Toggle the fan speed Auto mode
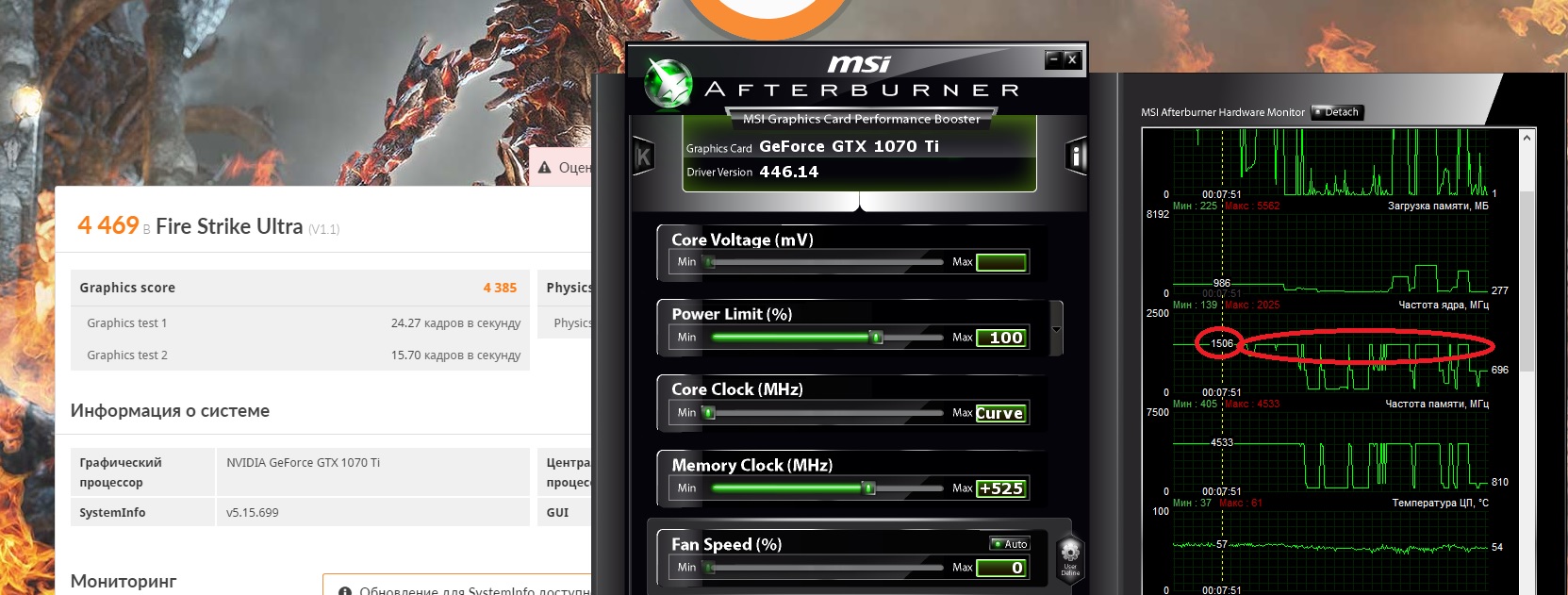This screenshot has width=1568, height=595. coord(1010,544)
